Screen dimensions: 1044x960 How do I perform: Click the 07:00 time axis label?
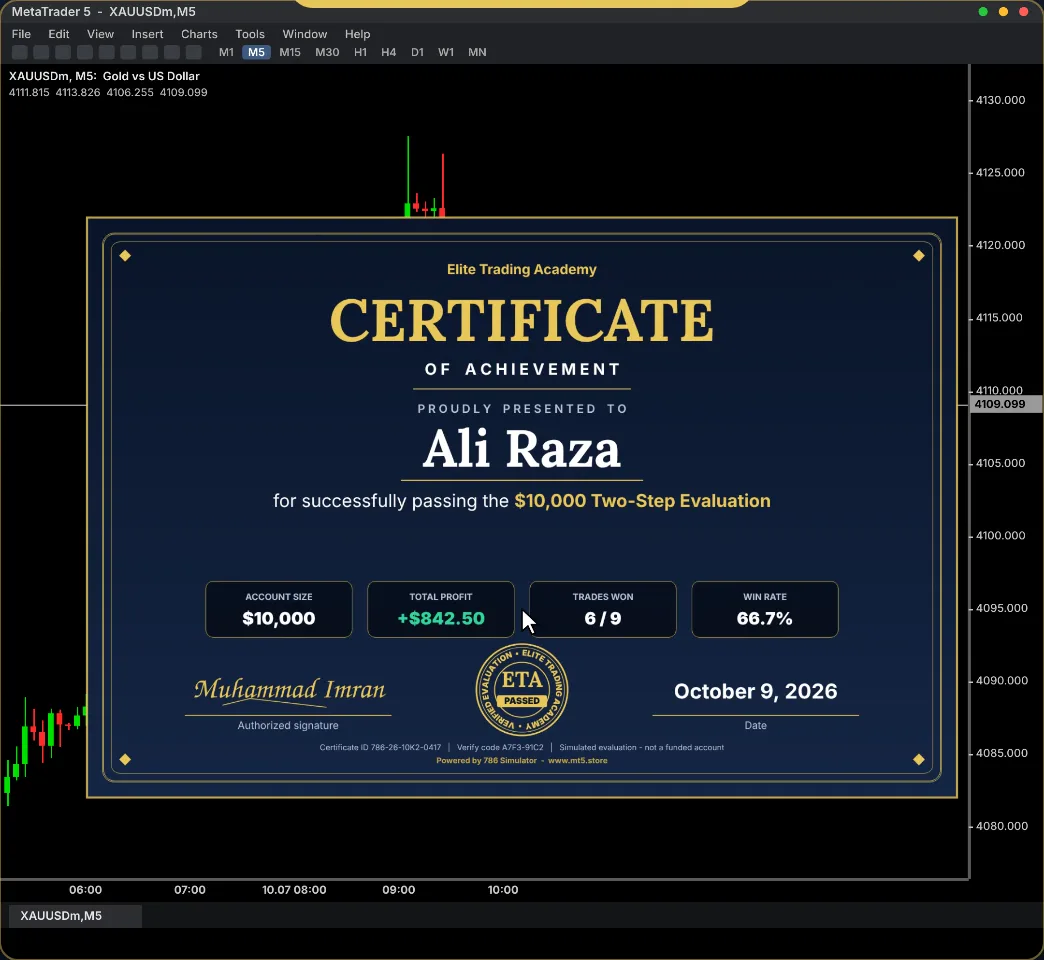pos(190,889)
